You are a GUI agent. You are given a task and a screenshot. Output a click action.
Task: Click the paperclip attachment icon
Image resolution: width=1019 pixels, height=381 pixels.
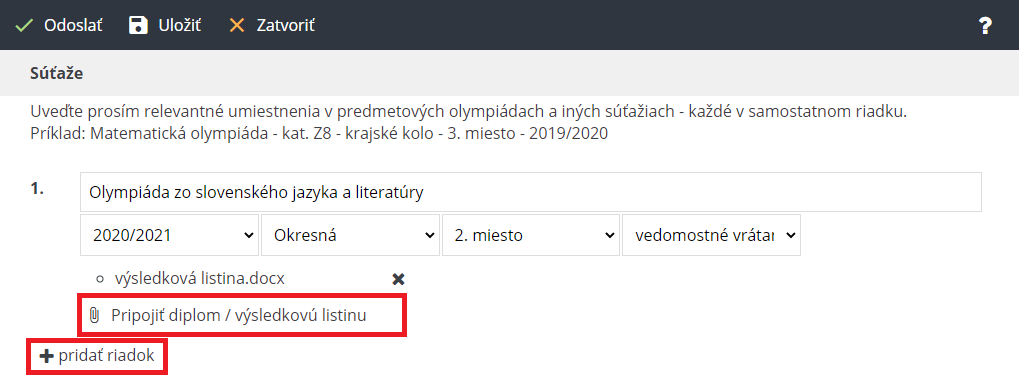(x=94, y=316)
